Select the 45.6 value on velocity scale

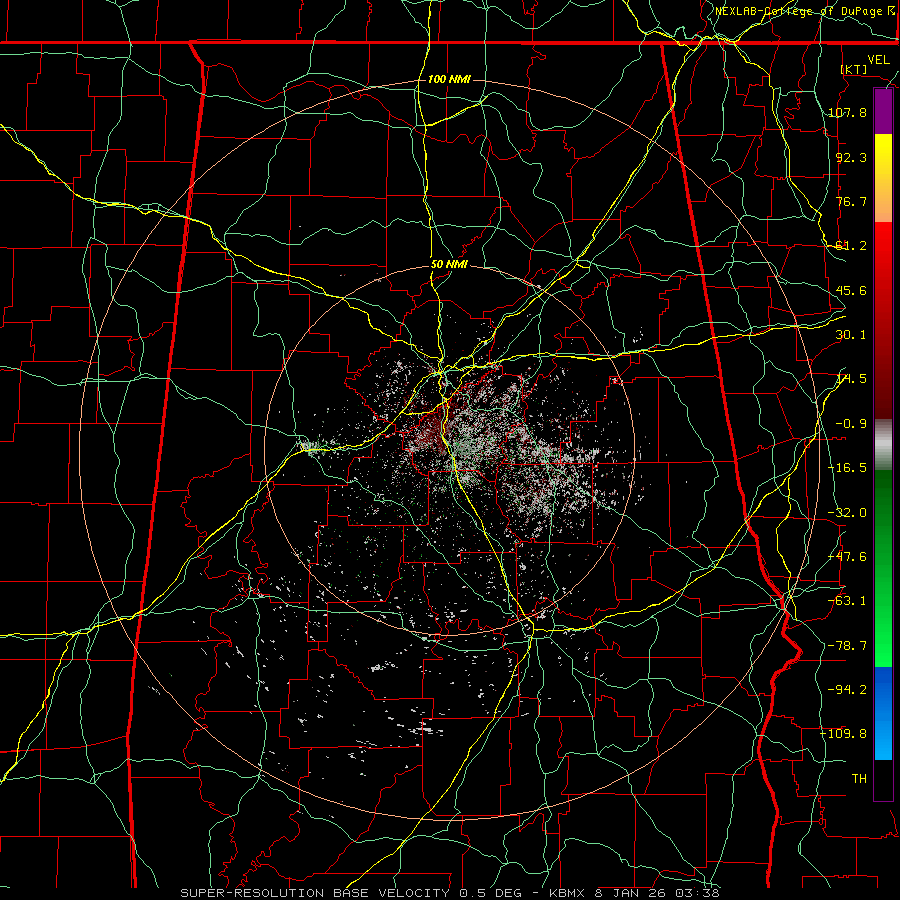click(x=851, y=290)
